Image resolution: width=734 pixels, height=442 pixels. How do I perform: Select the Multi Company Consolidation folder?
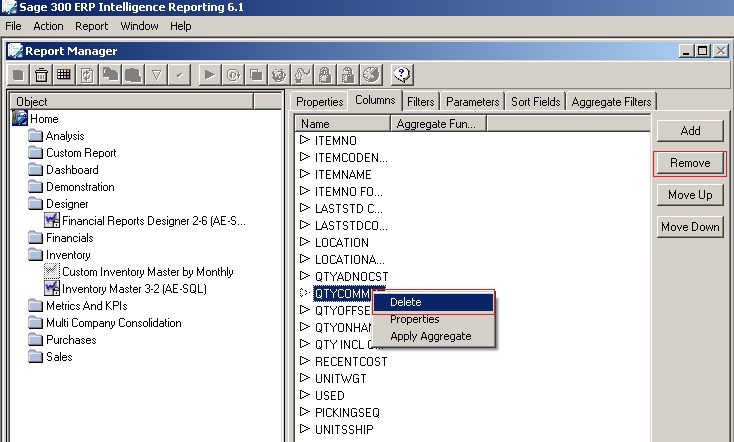(x=114, y=323)
